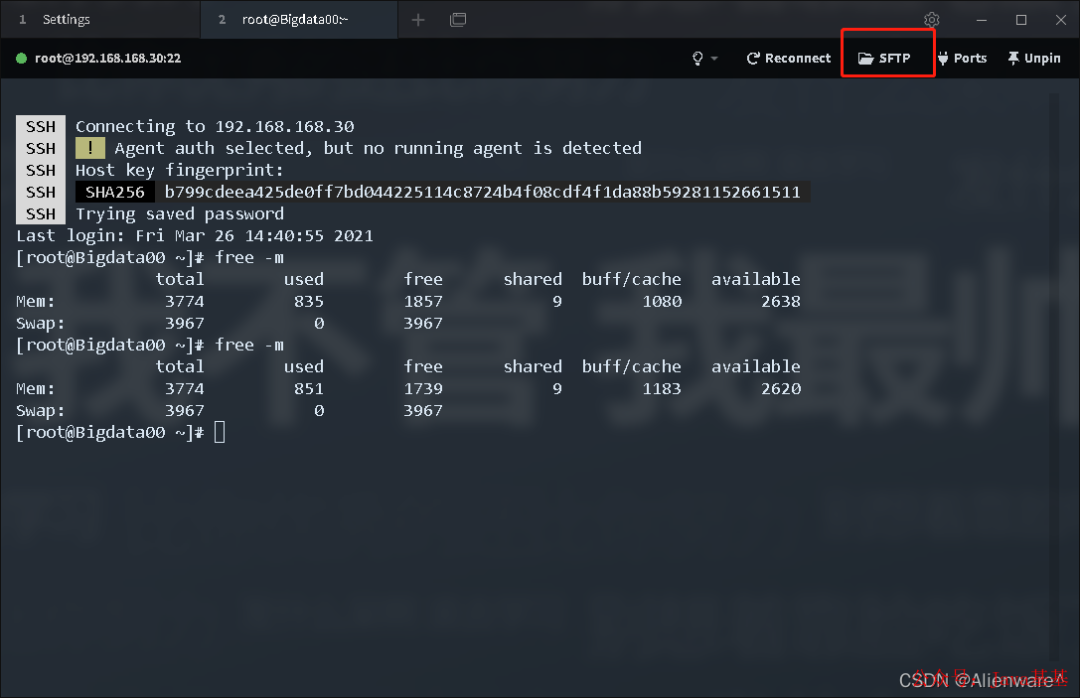Click the circular arrow Reconnect icon
Image resolution: width=1080 pixels, height=698 pixels.
click(x=753, y=57)
